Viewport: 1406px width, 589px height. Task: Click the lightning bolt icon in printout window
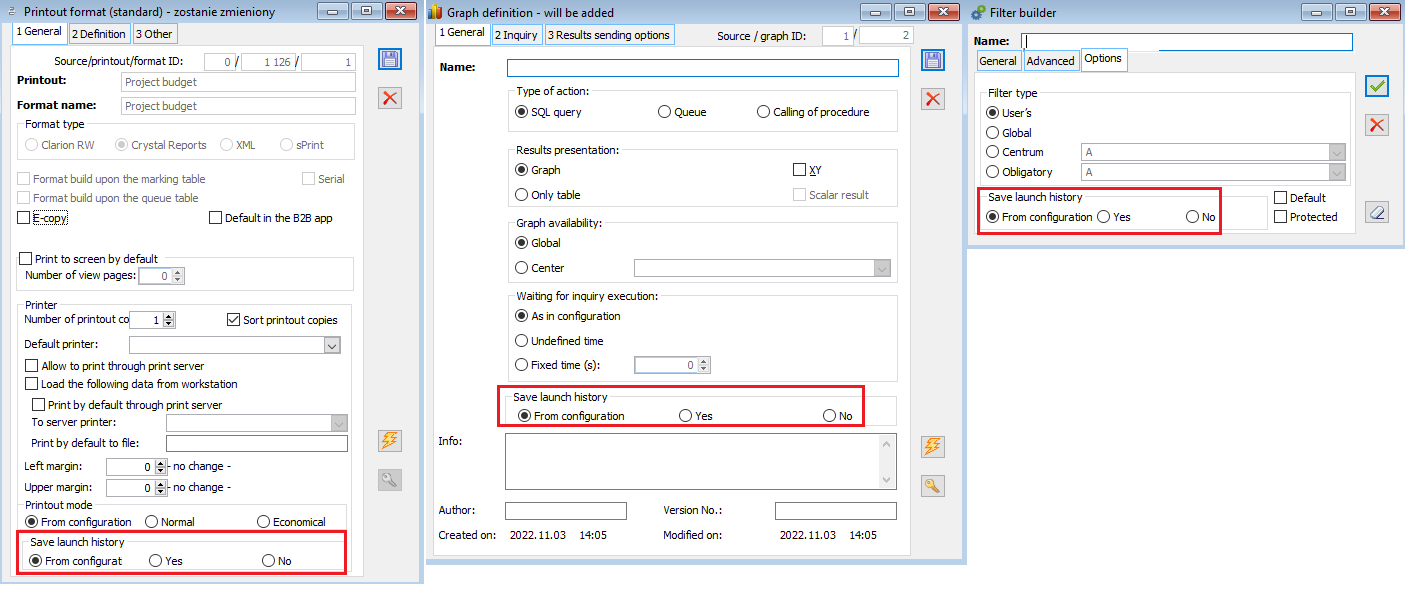pos(390,440)
